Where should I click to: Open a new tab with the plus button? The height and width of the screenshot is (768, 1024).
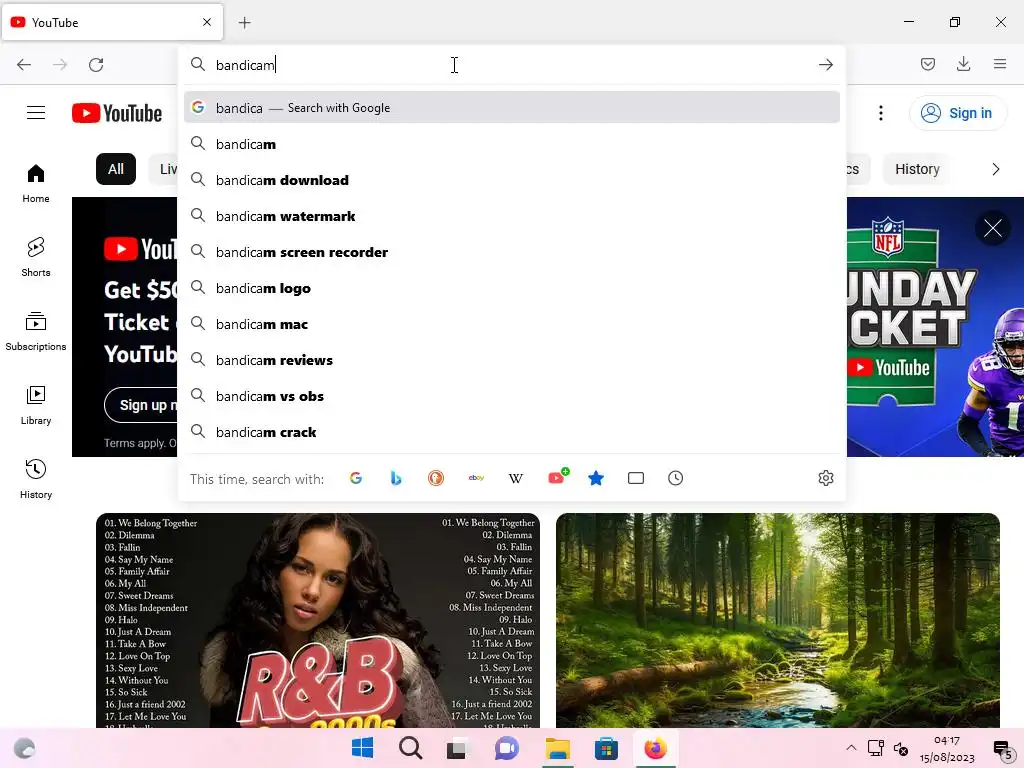pyautogui.click(x=244, y=23)
